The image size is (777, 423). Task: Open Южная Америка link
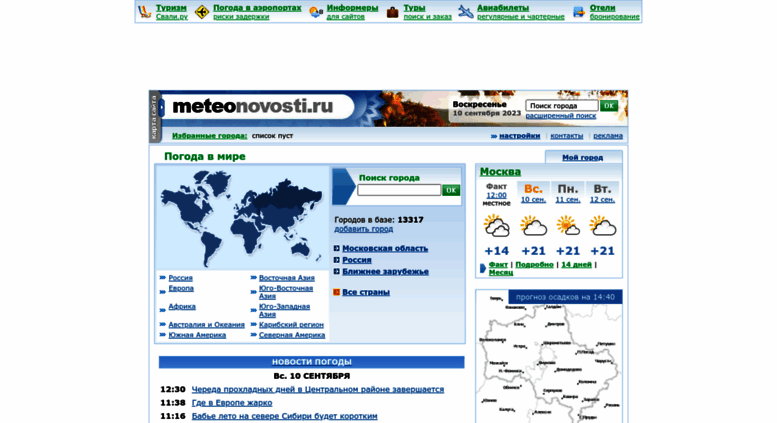(197, 335)
